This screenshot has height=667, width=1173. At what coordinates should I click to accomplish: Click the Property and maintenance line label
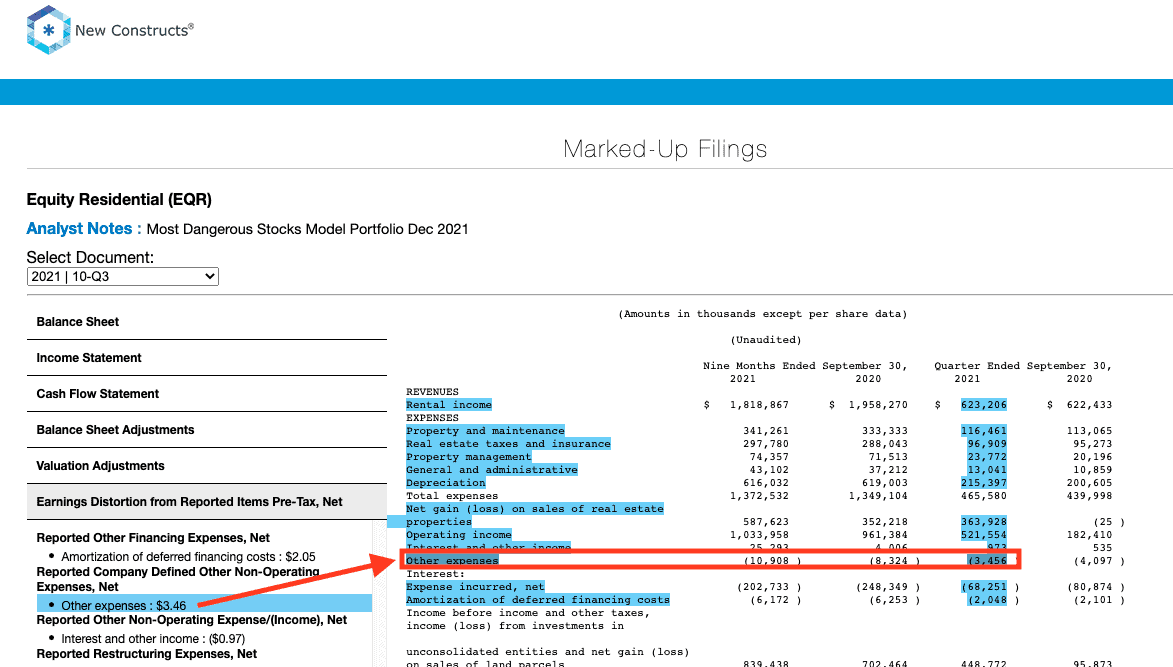[x=486, y=431]
